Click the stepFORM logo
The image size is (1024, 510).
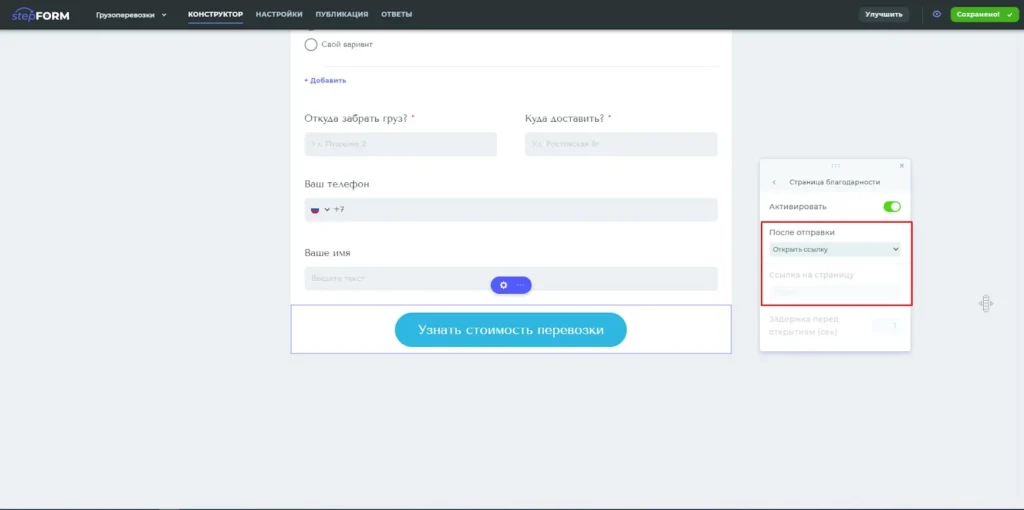click(x=40, y=14)
